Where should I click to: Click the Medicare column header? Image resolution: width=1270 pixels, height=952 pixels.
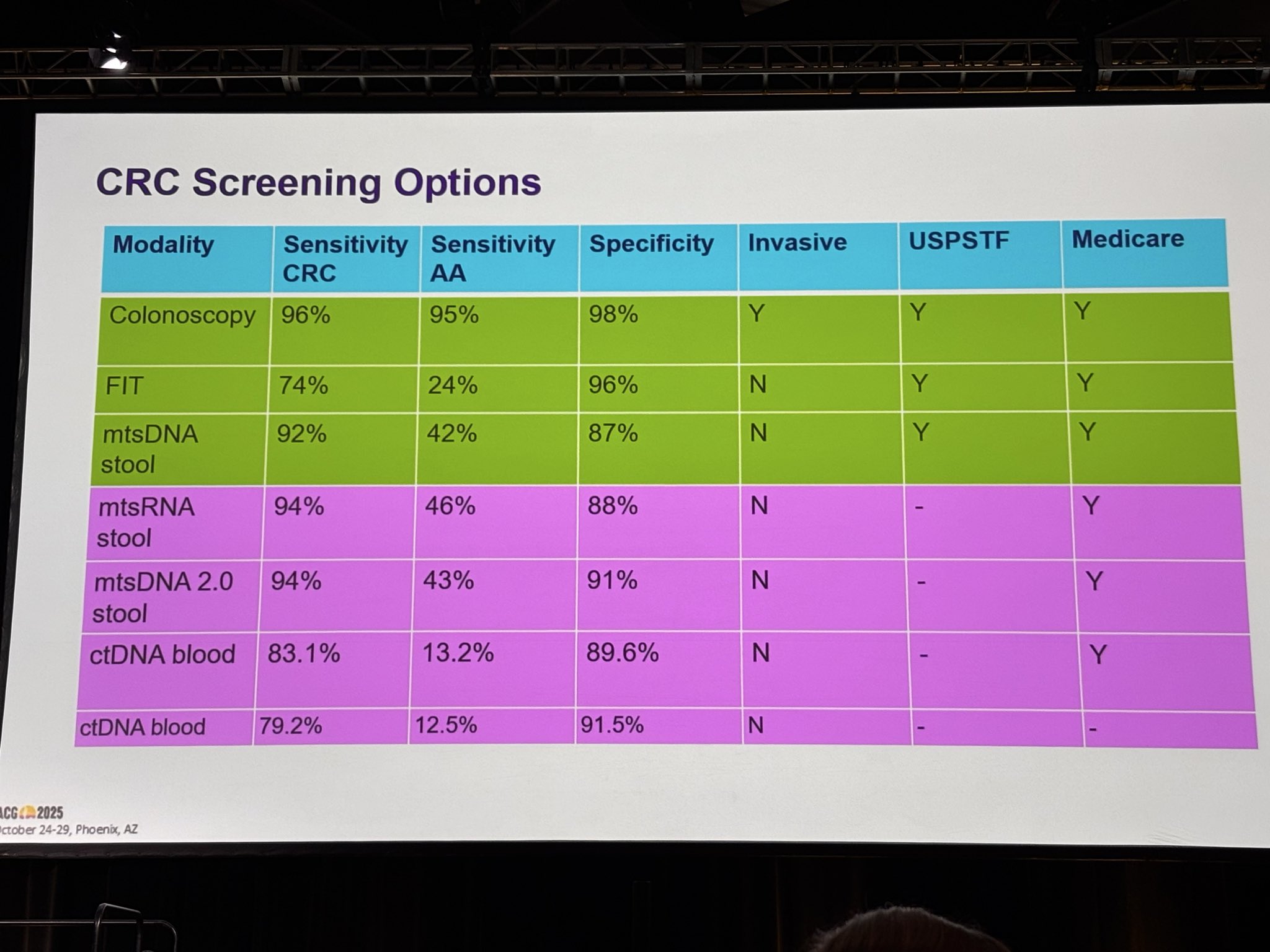(1127, 239)
